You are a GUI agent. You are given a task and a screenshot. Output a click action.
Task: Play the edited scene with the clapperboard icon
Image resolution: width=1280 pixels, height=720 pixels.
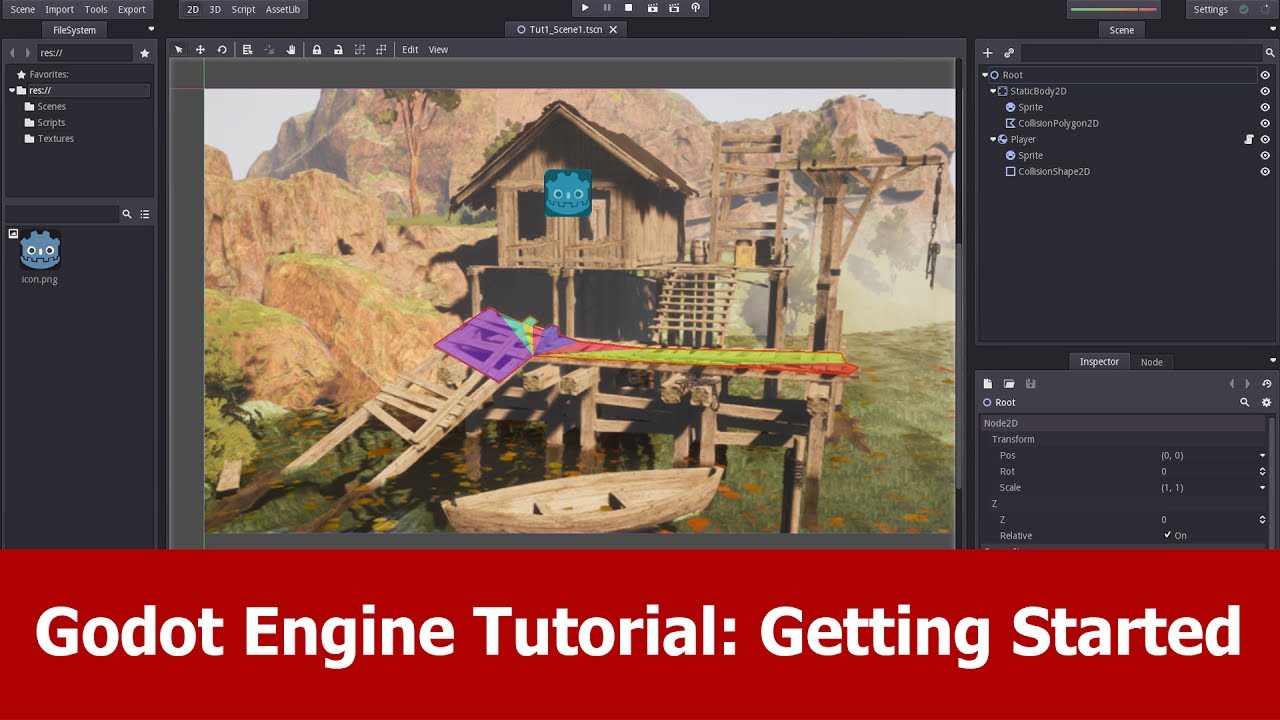[x=652, y=8]
